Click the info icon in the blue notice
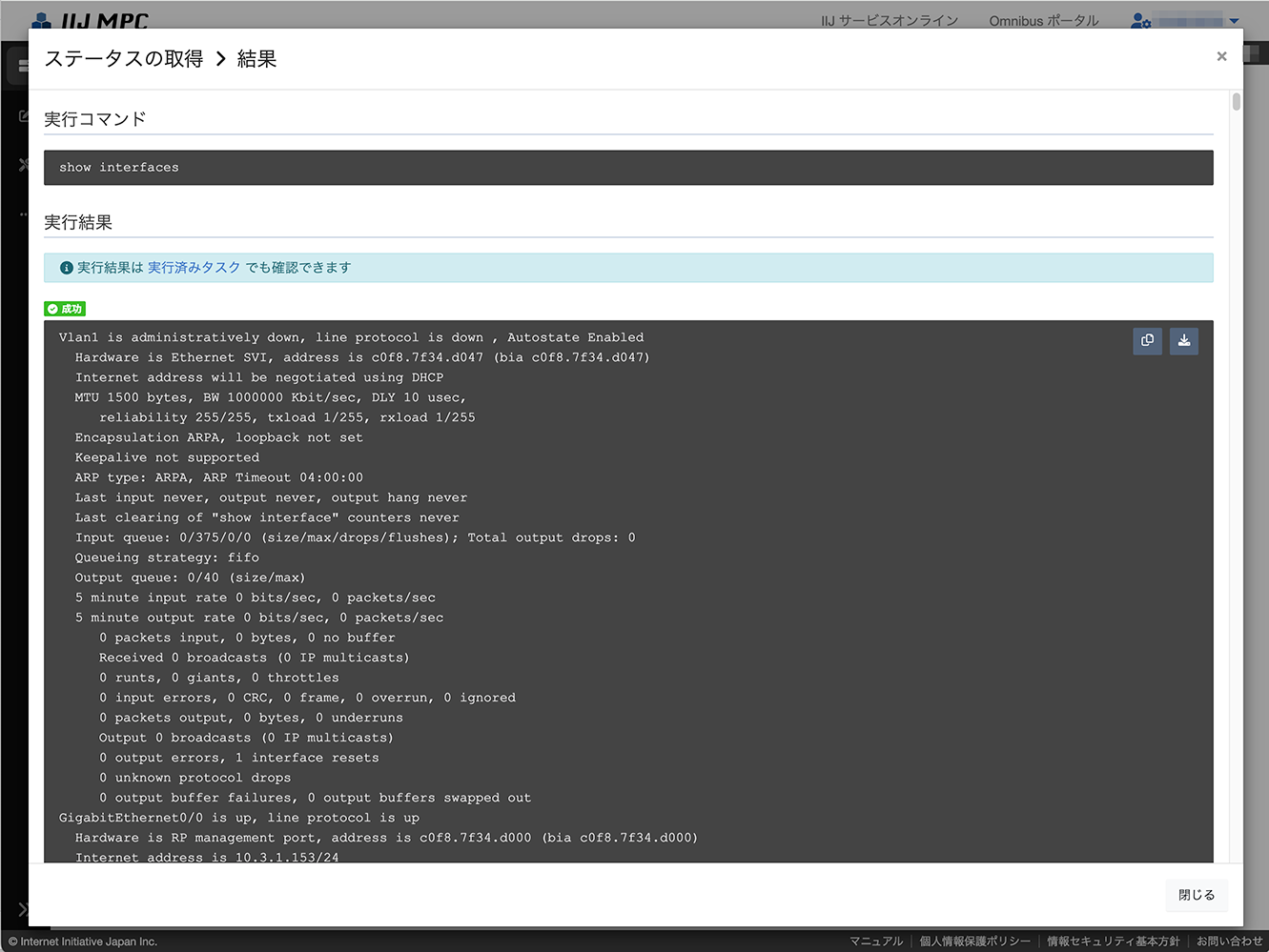 [x=67, y=268]
